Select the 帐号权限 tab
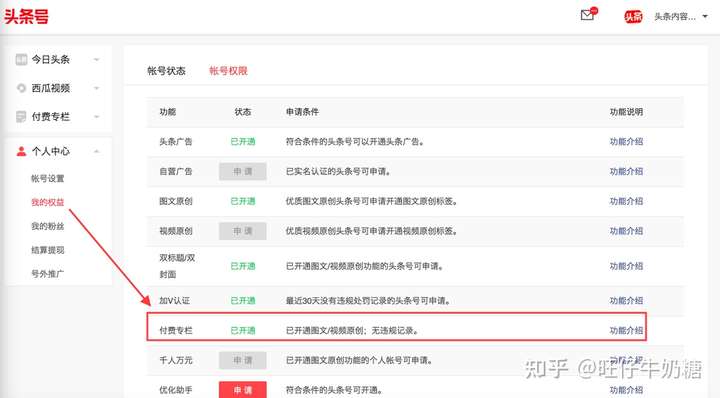The height and width of the screenshot is (398, 720). click(x=228, y=71)
